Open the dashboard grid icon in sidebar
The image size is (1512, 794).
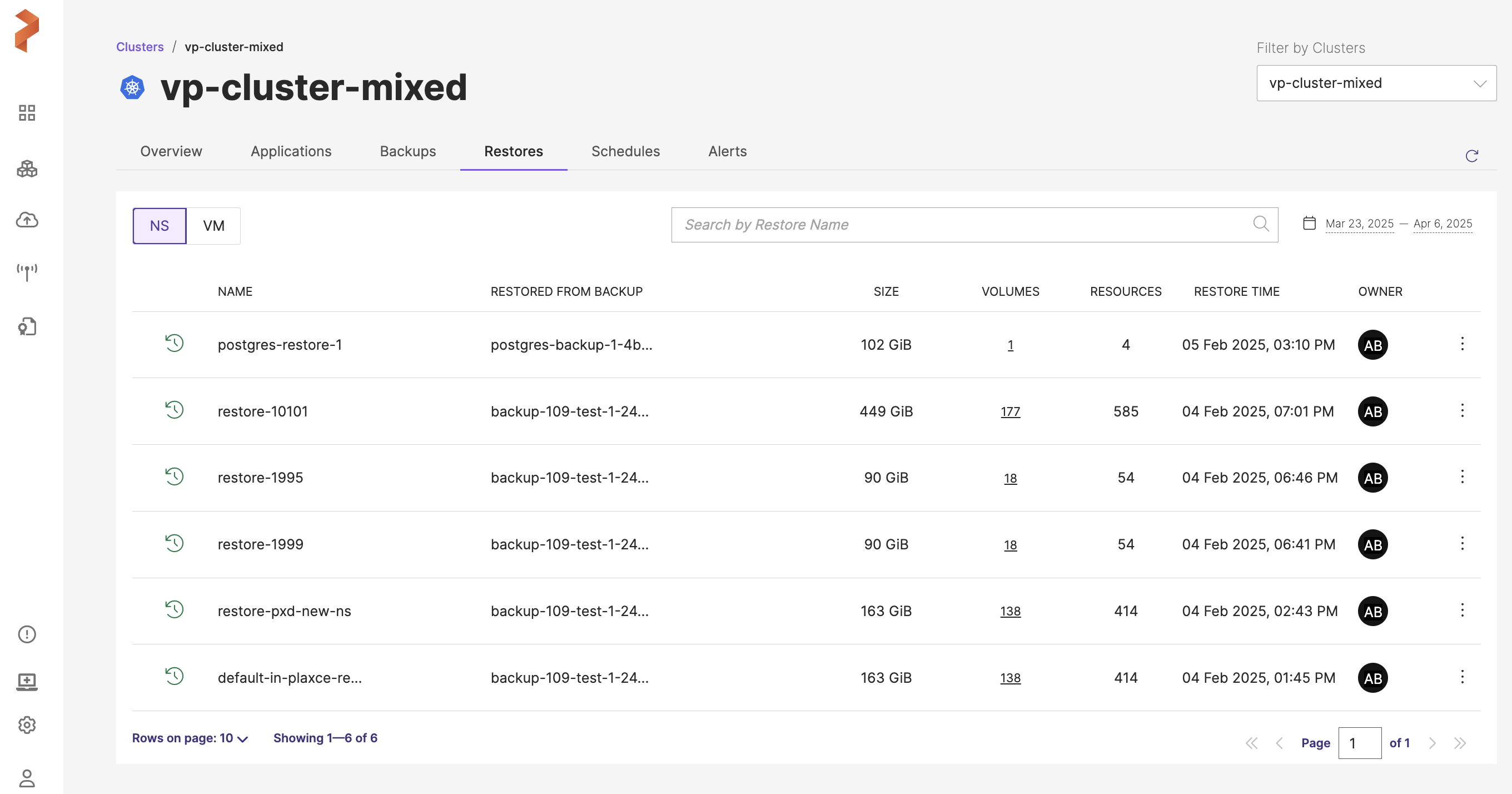[27, 113]
